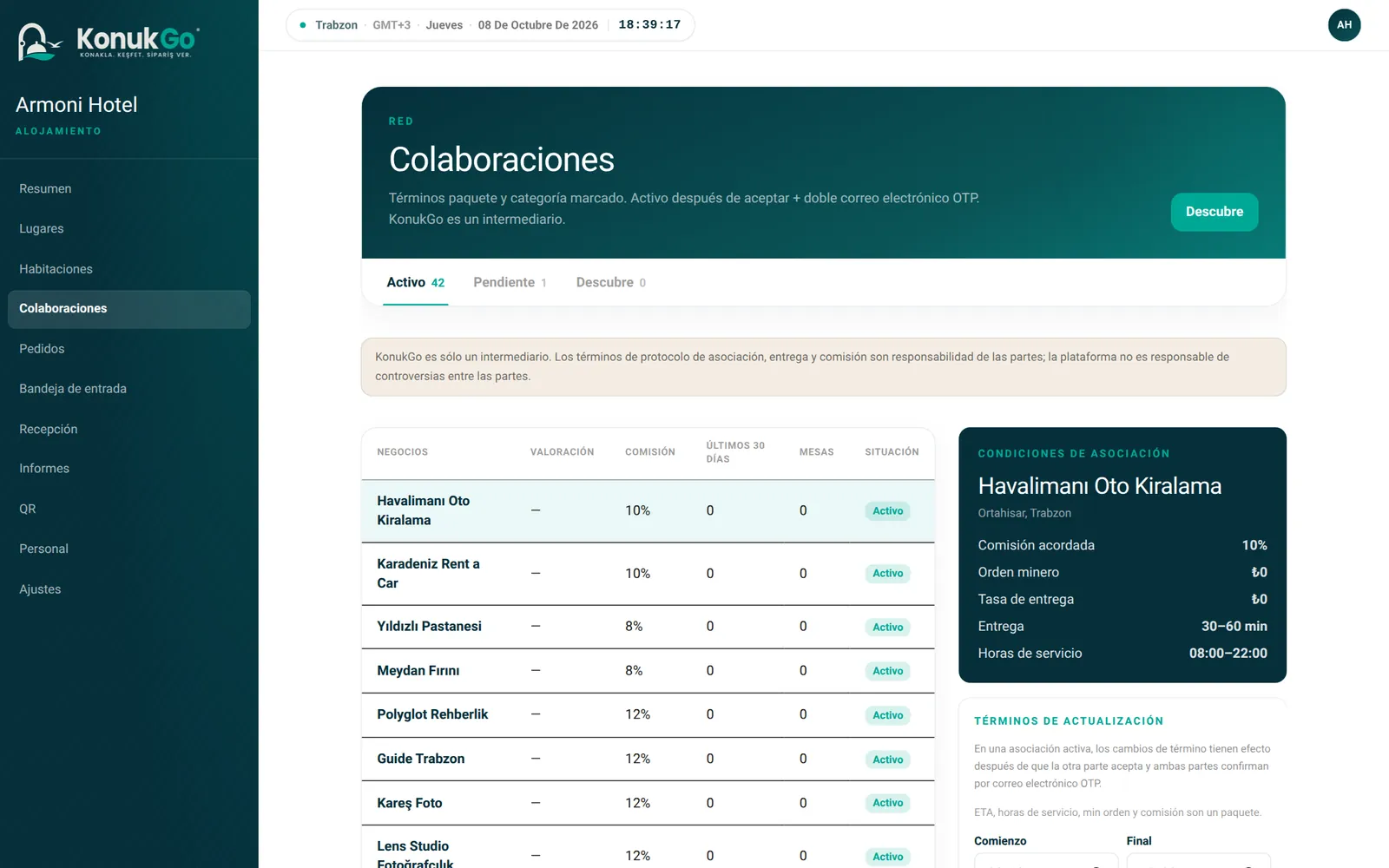1389x868 pixels.
Task: Click the Últimos 30 días column header
Action: pos(734,452)
